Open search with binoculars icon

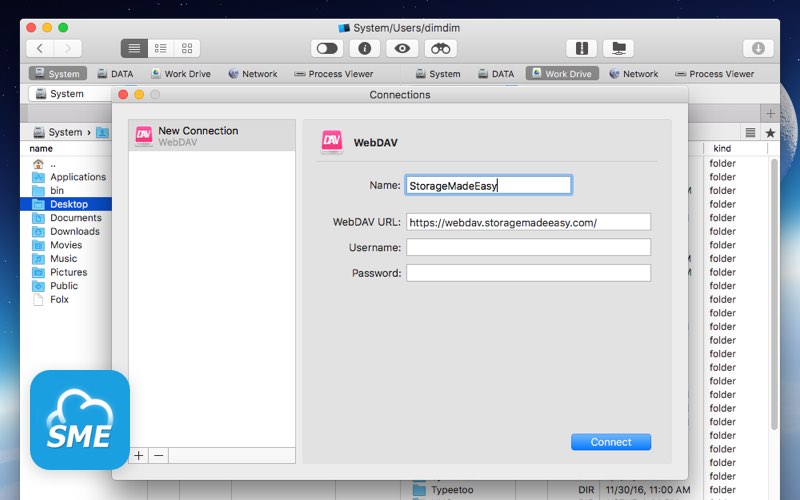click(x=440, y=48)
